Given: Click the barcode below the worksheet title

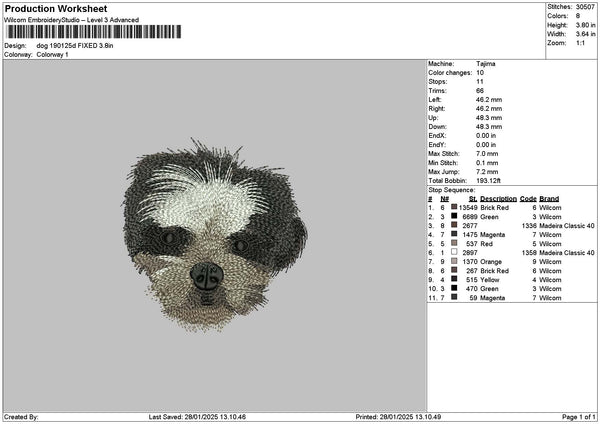Looking at the screenshot, I should (93, 32).
